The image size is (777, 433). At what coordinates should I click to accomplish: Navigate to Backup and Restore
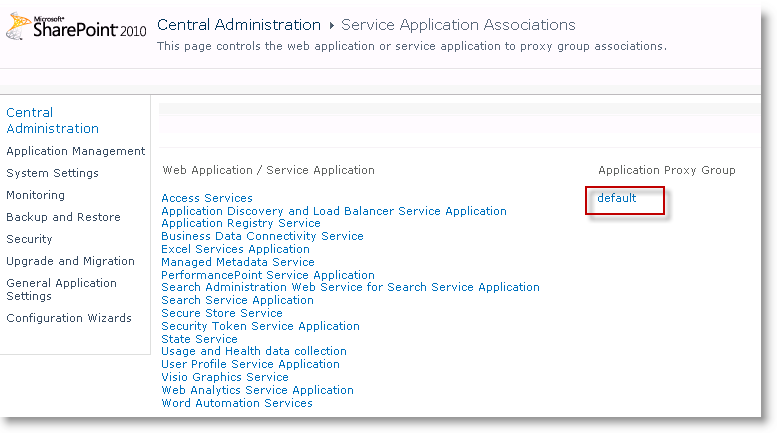tap(63, 217)
